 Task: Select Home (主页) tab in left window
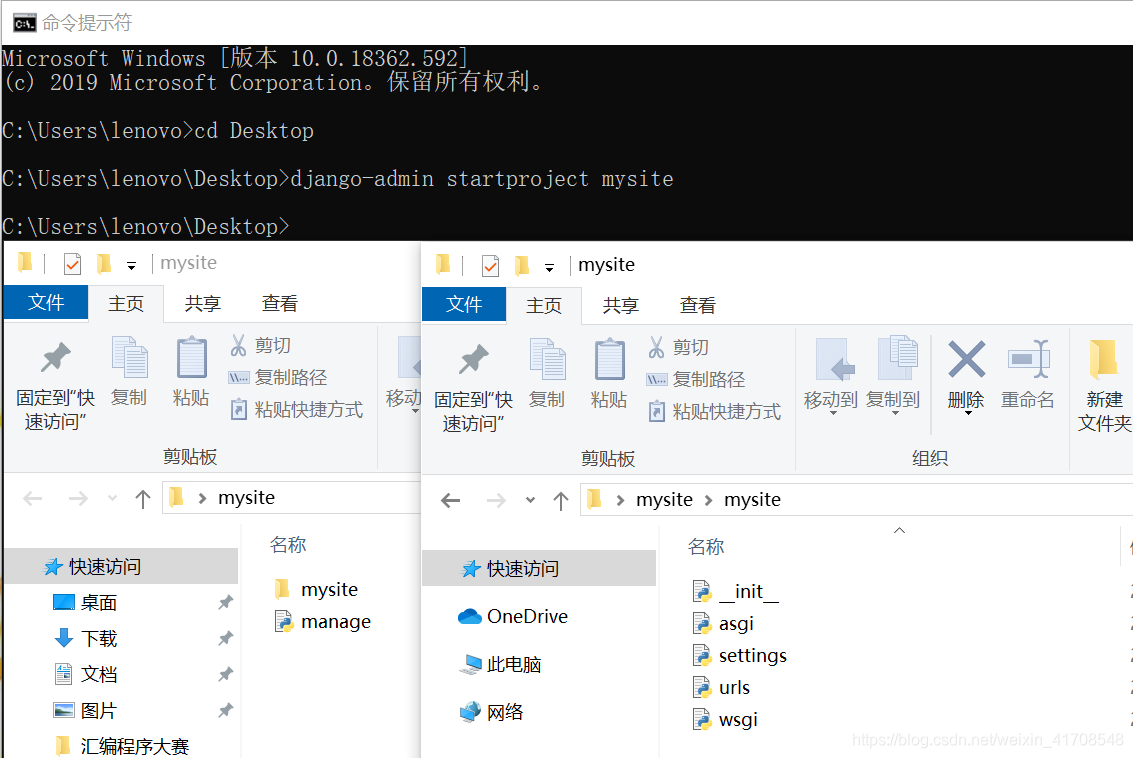click(x=126, y=303)
